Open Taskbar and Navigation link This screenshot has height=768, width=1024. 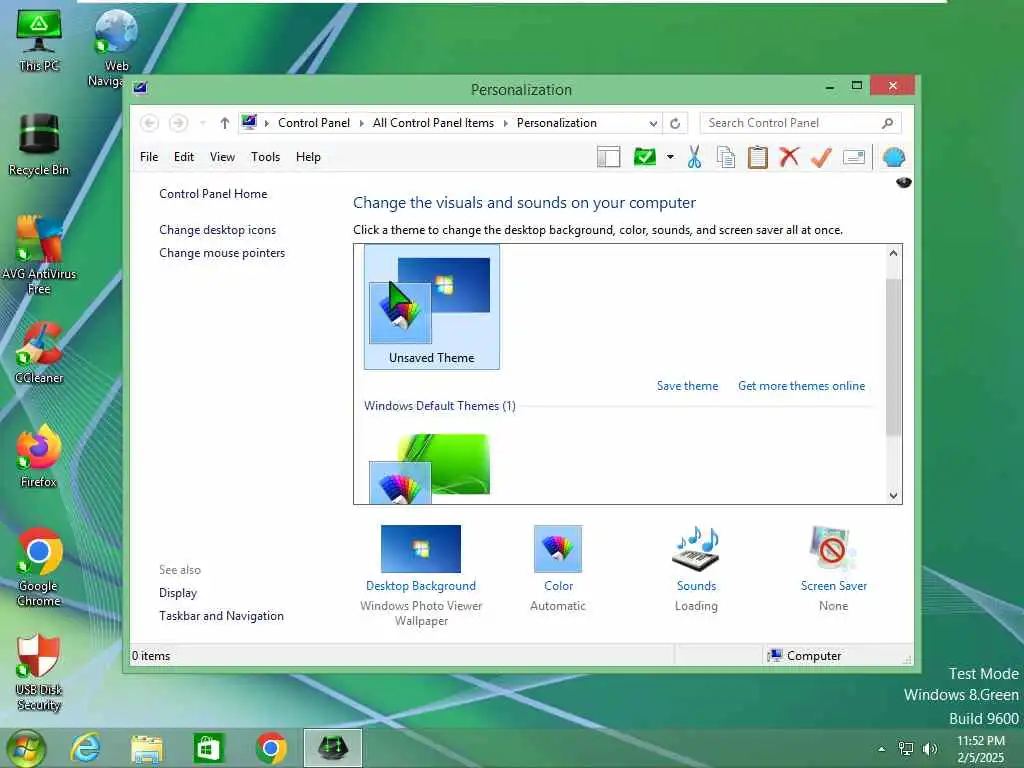221,616
